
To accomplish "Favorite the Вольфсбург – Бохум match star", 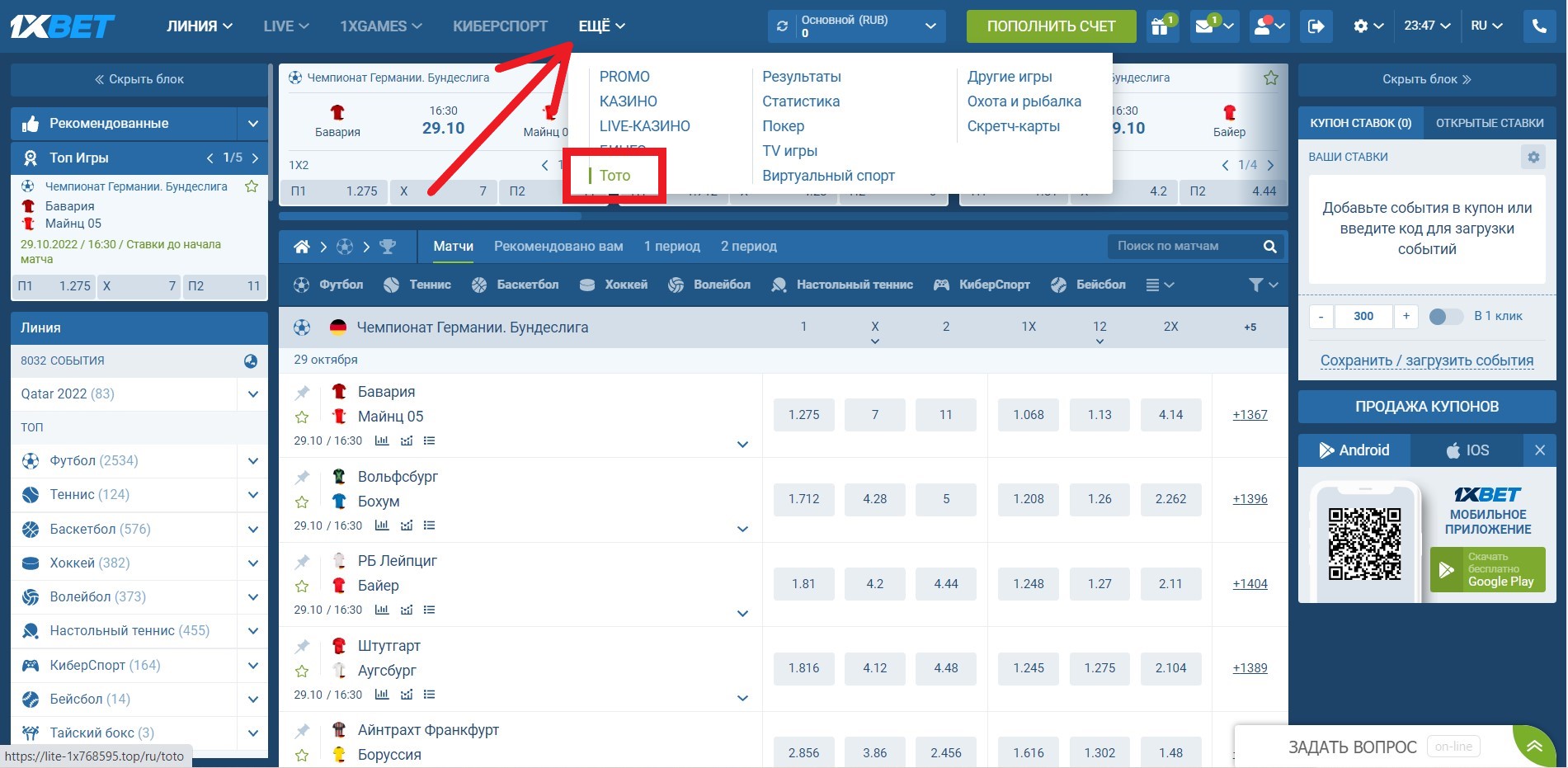I will pyautogui.click(x=302, y=502).
